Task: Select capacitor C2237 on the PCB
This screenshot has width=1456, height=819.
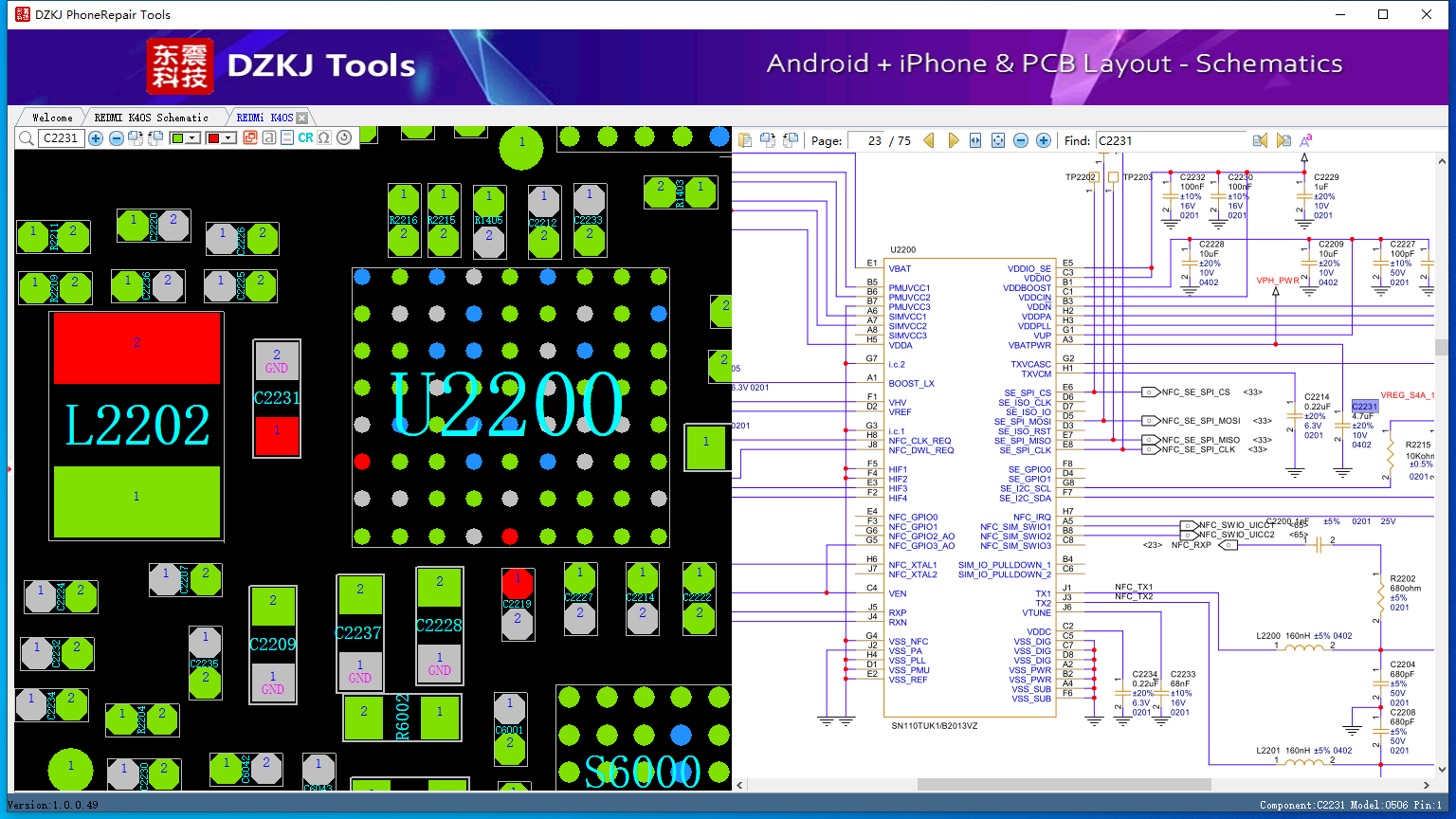Action: point(359,632)
